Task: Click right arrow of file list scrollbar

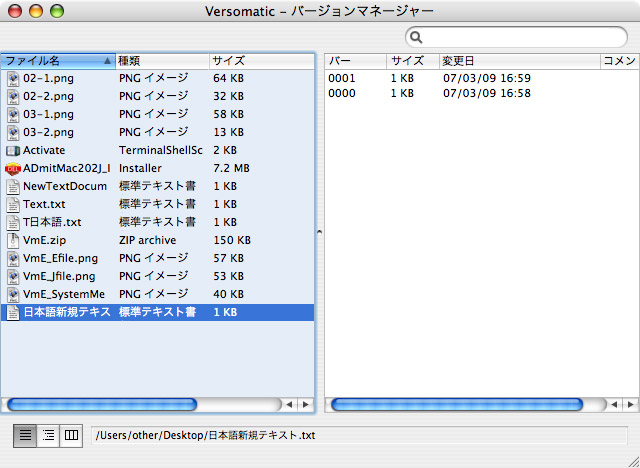Action: [305, 405]
